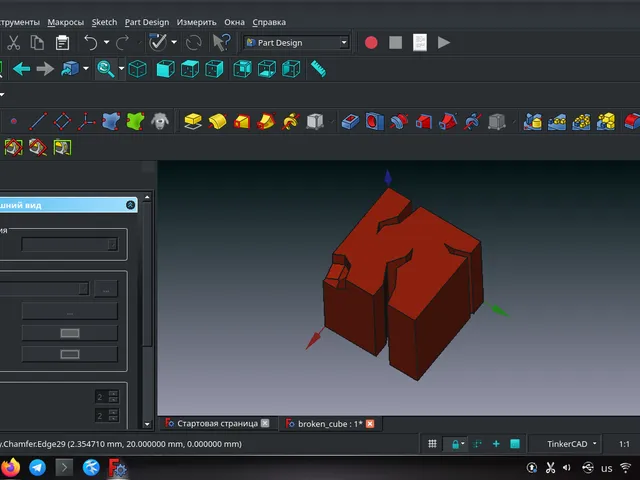640x480 pixels.
Task: Click the Additive helix icon
Action: pyautogui.click(x=290, y=121)
